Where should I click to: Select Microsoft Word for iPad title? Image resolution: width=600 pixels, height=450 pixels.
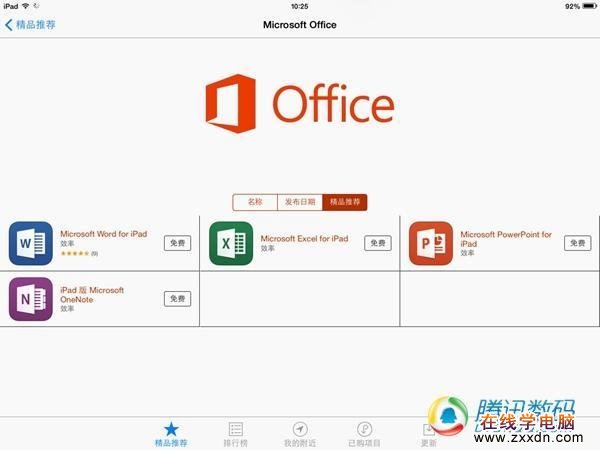click(x=104, y=234)
